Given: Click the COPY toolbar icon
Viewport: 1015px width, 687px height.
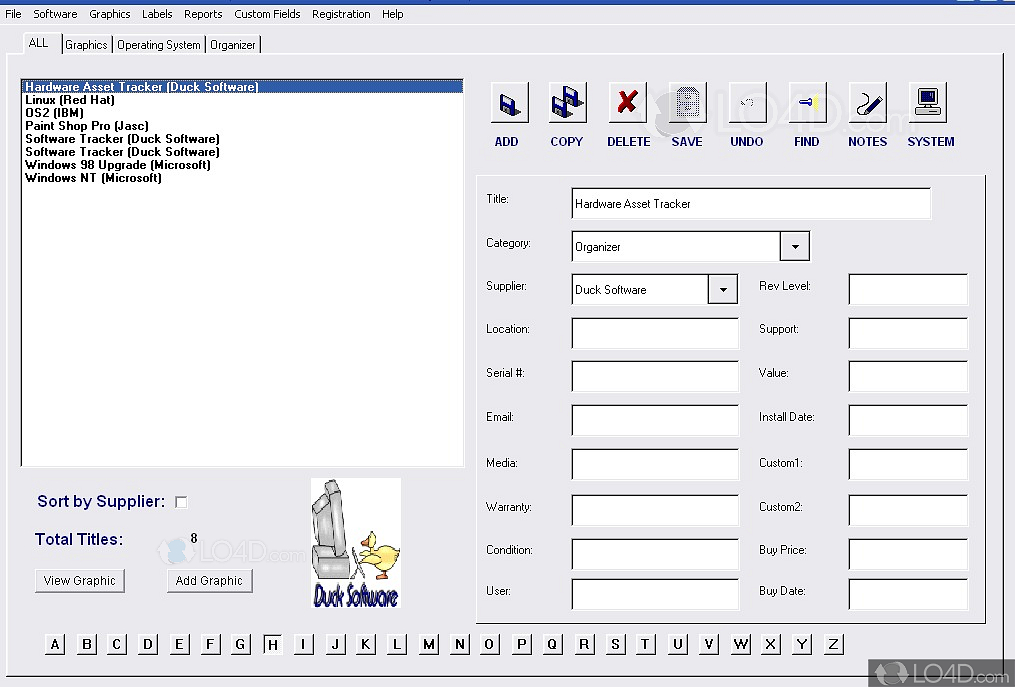Looking at the screenshot, I should coord(567,103).
